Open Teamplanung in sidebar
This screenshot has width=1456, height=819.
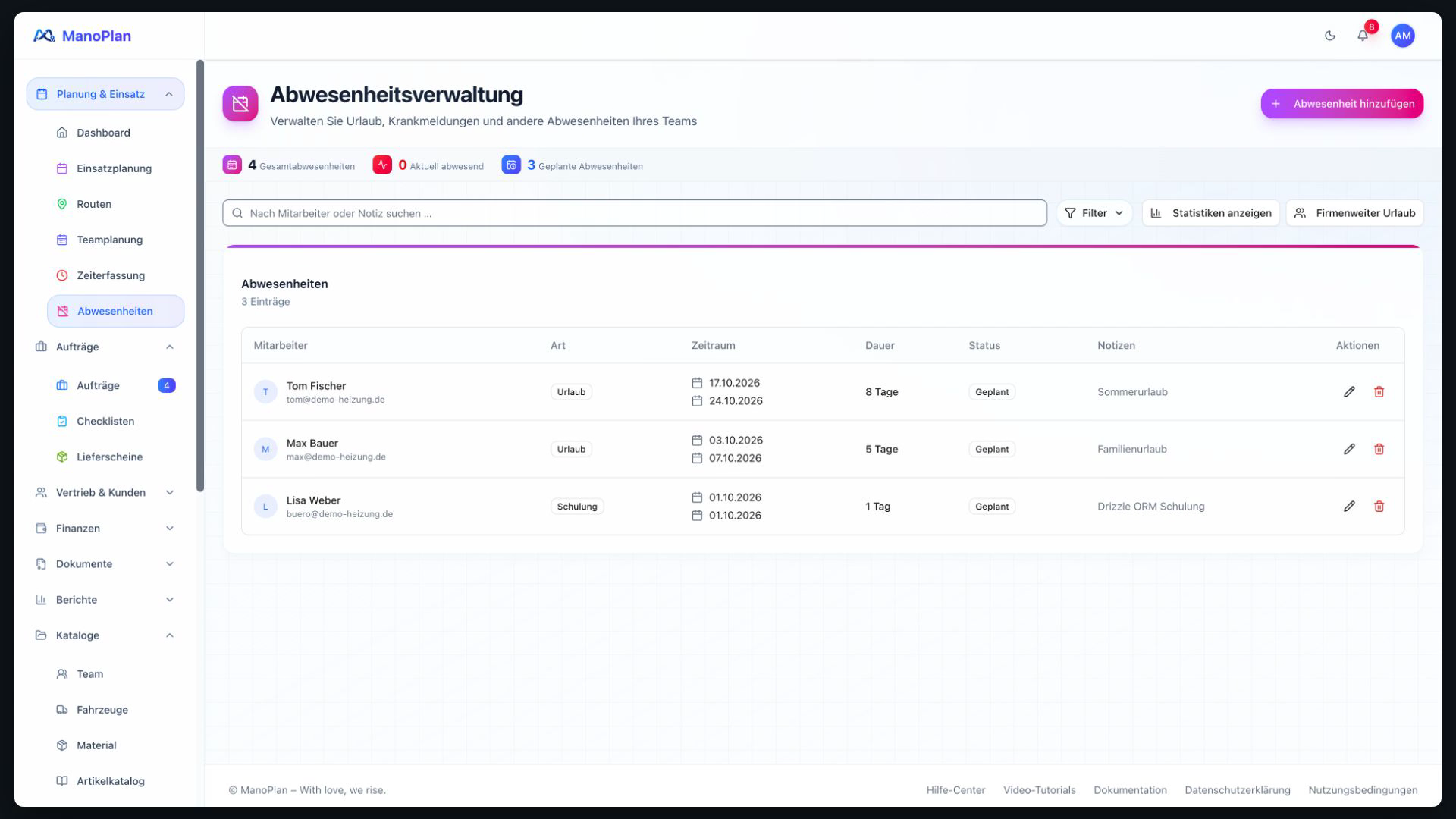tap(115, 240)
